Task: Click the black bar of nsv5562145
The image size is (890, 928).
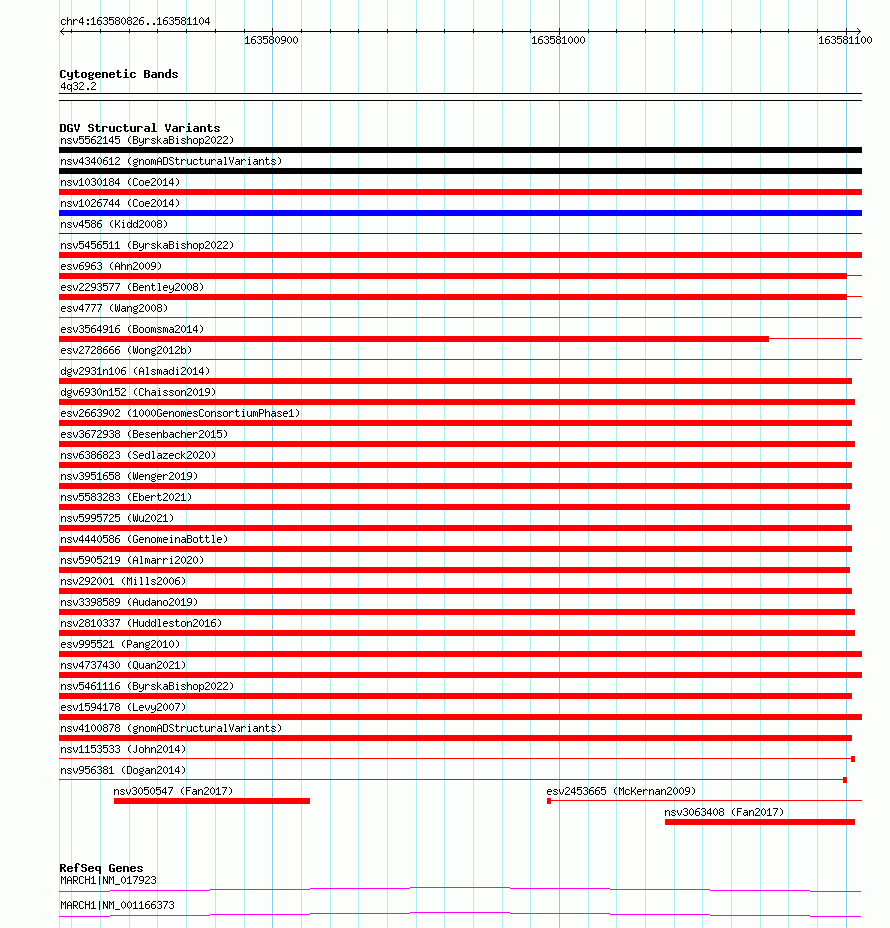Action: tap(460, 150)
